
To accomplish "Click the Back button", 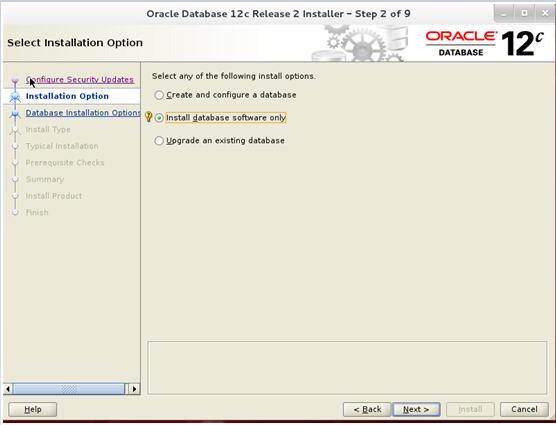I will (367, 409).
